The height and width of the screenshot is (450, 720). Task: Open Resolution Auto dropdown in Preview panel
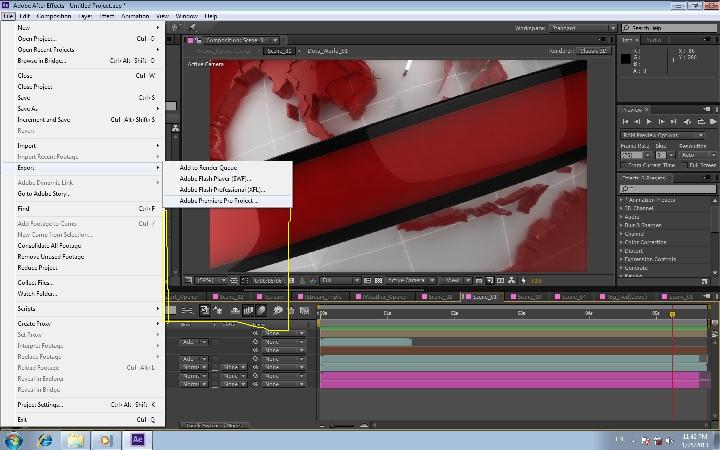pos(698,155)
